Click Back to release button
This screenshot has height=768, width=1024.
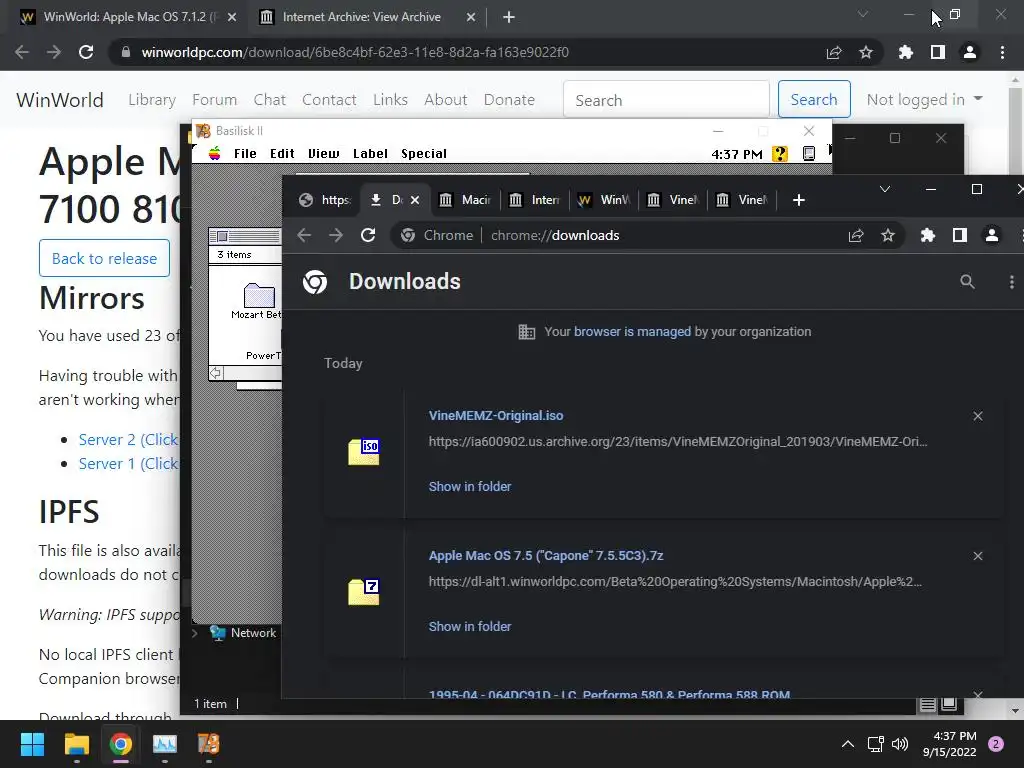104,258
